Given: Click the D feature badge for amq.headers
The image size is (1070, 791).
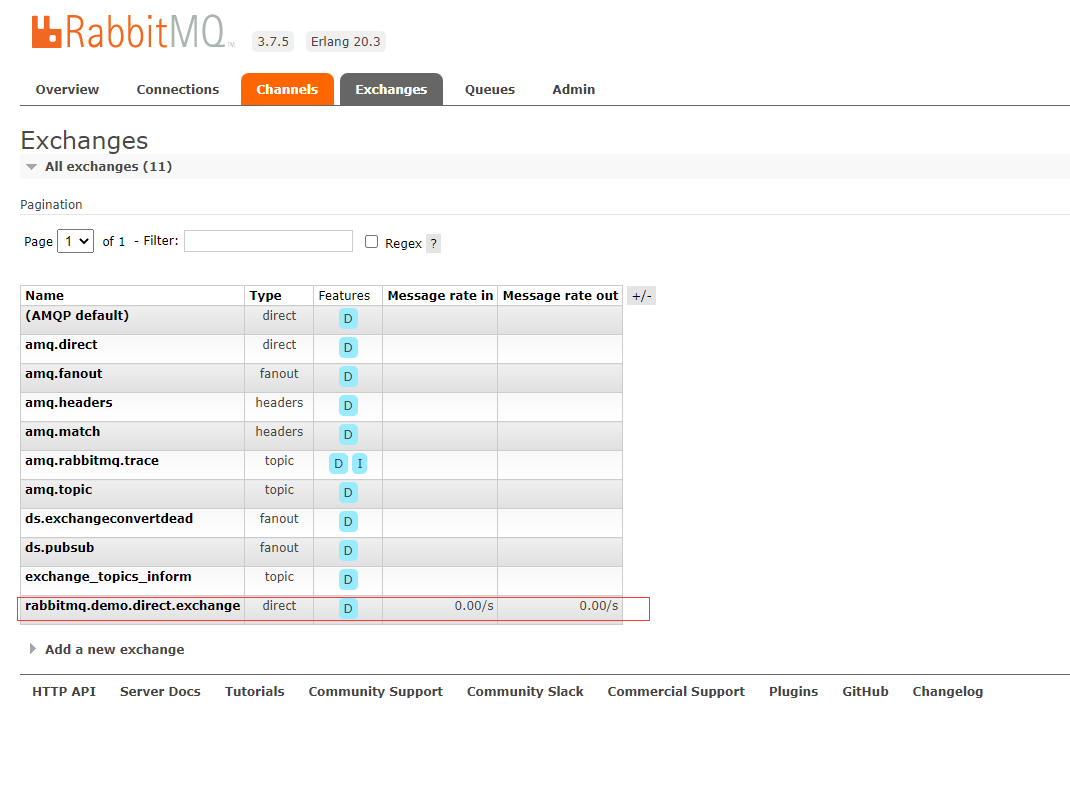Looking at the screenshot, I should (x=348, y=405).
